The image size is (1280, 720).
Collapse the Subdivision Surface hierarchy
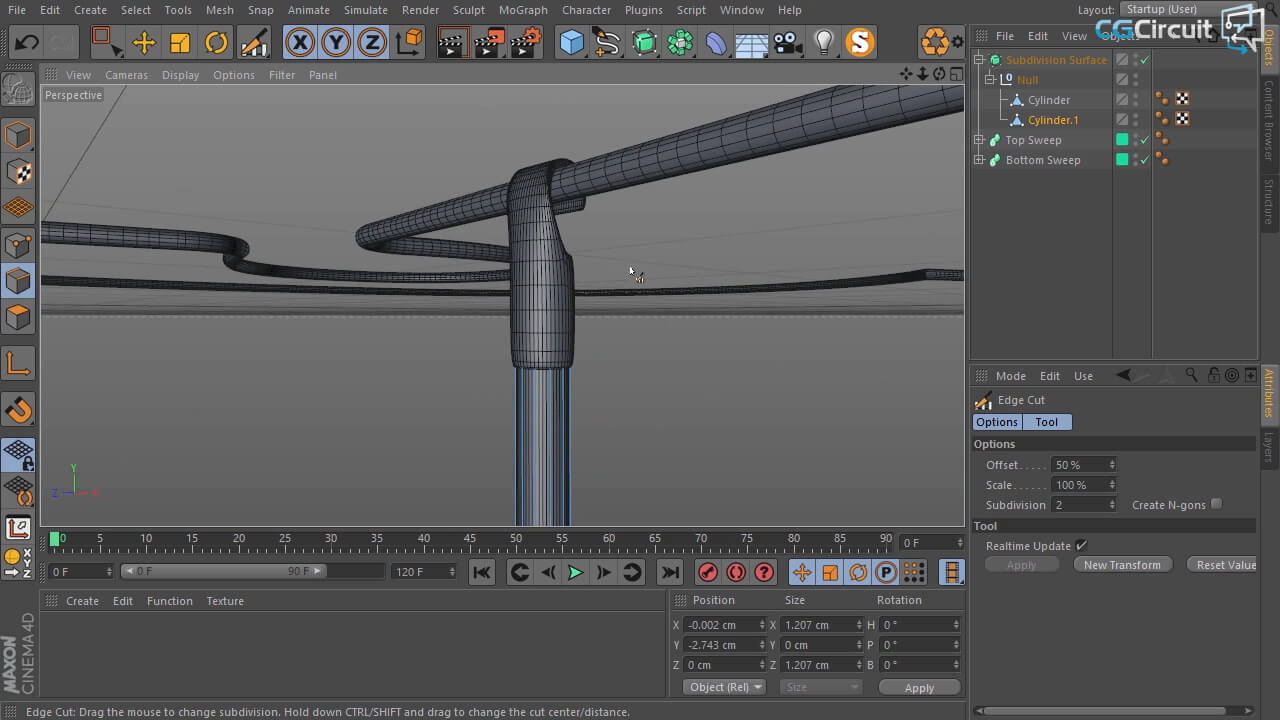click(x=979, y=60)
